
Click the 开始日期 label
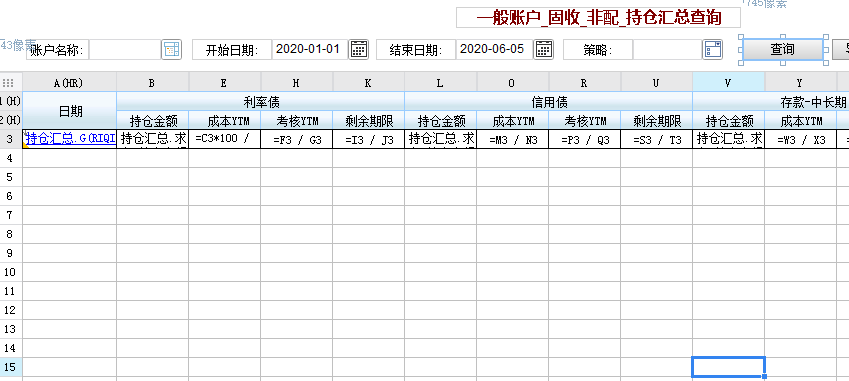point(232,50)
